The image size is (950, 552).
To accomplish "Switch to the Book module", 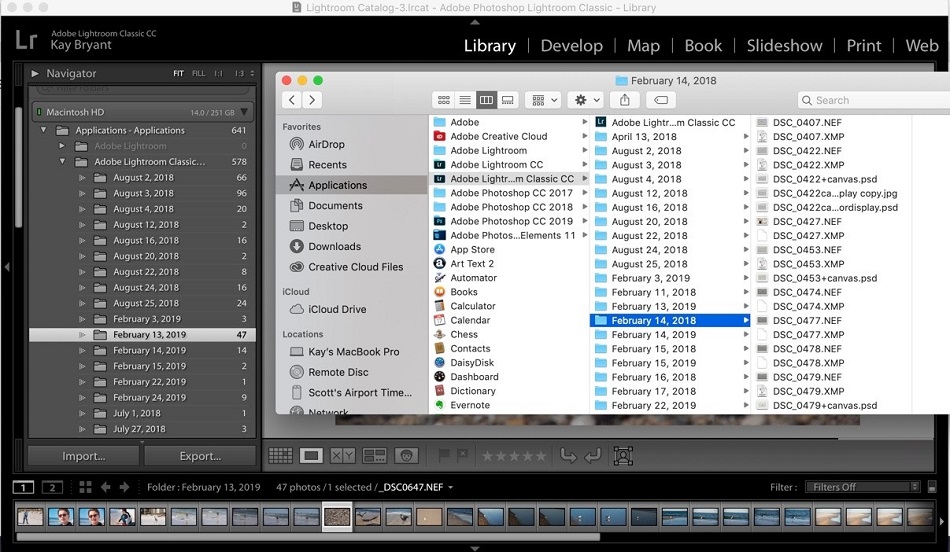I will 703,45.
